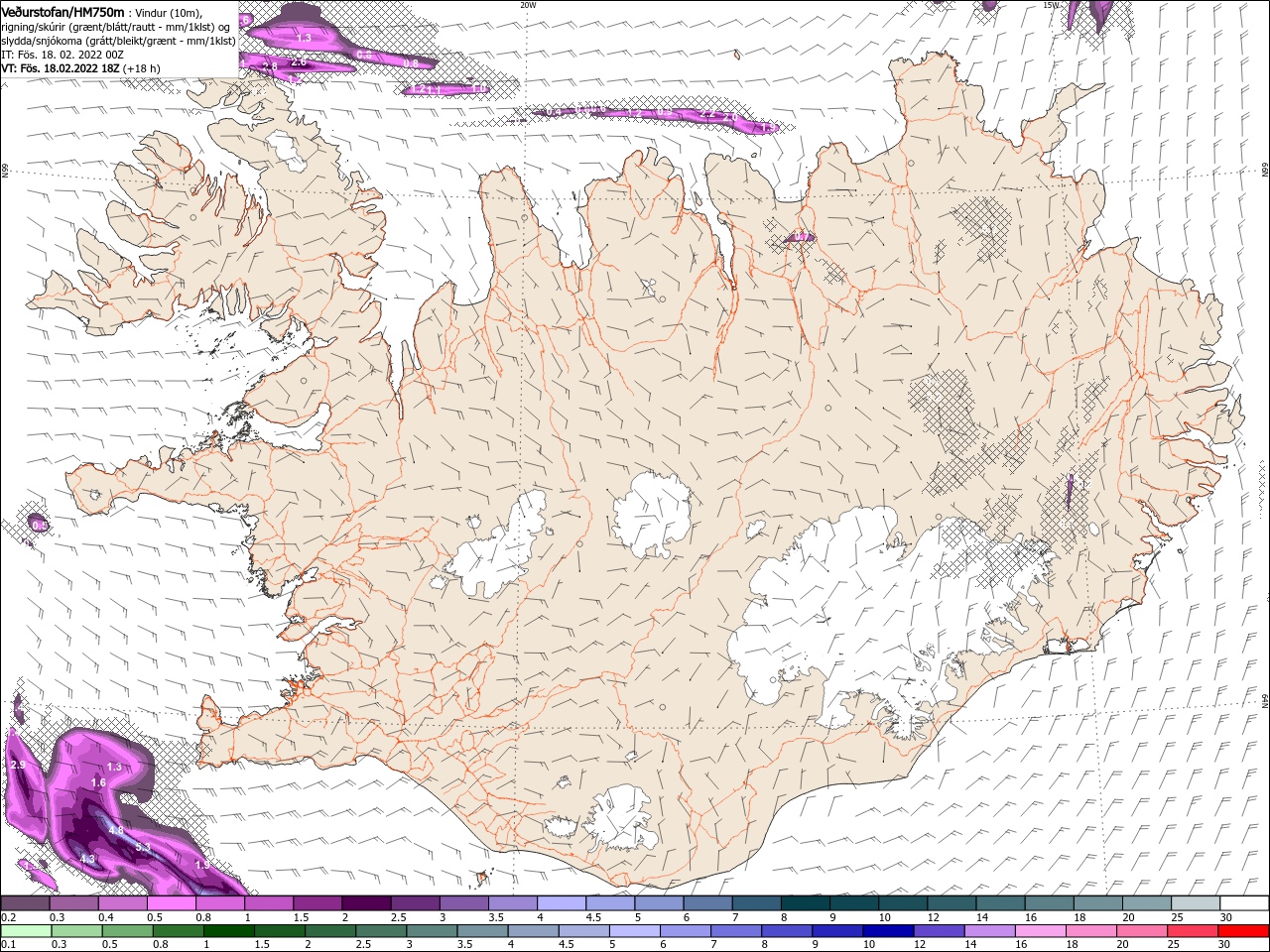Image resolution: width=1270 pixels, height=952 pixels.
Task: Click the '(+18 h)' forecast offset text
Action: coord(142,68)
